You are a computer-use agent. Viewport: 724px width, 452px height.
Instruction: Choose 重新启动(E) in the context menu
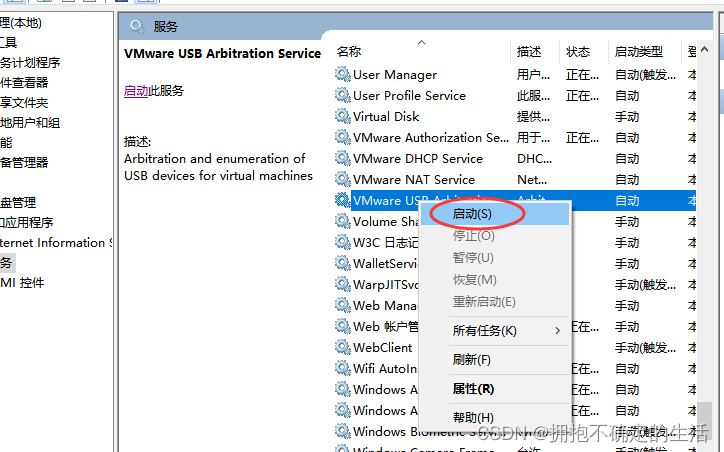point(495,302)
